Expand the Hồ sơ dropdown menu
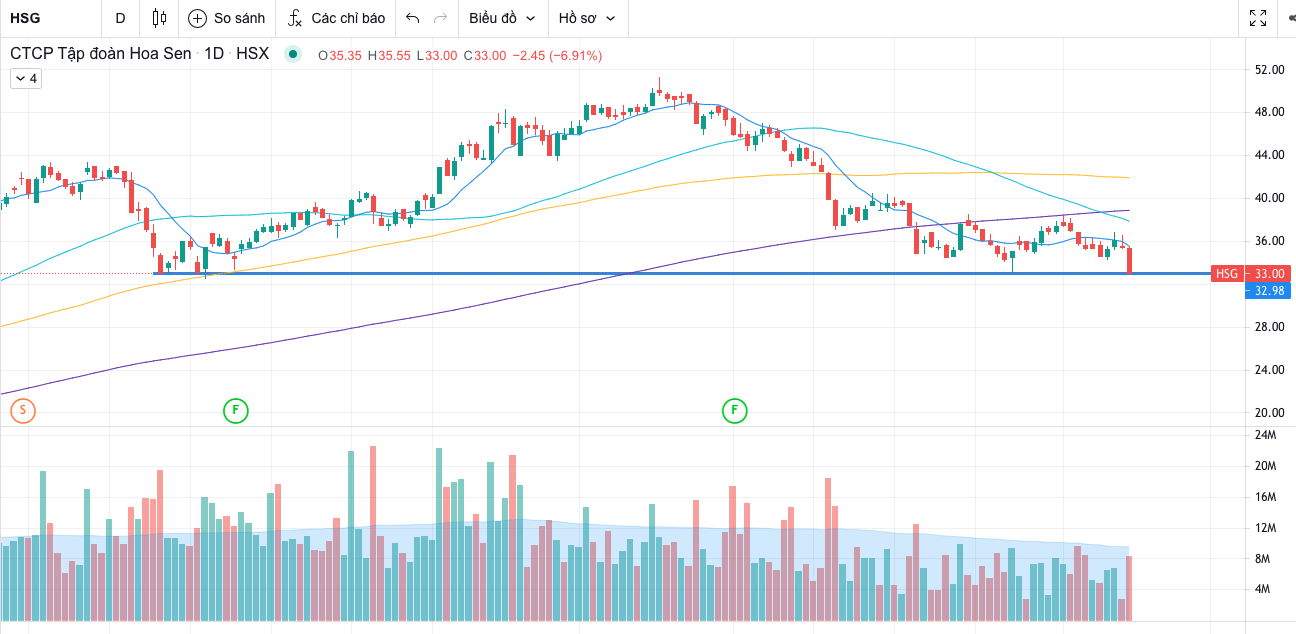The width and height of the screenshot is (1296, 634). (x=587, y=18)
